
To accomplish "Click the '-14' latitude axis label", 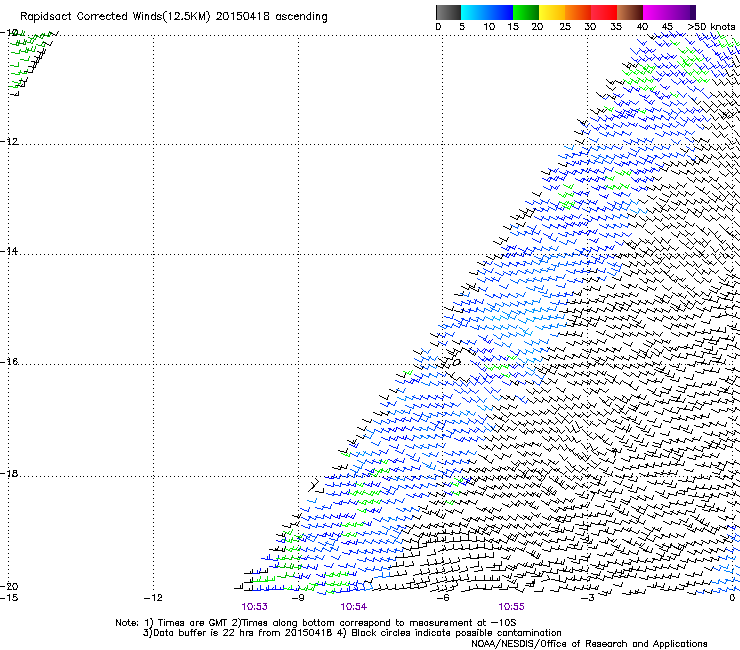I will pyautogui.click(x=9, y=251).
